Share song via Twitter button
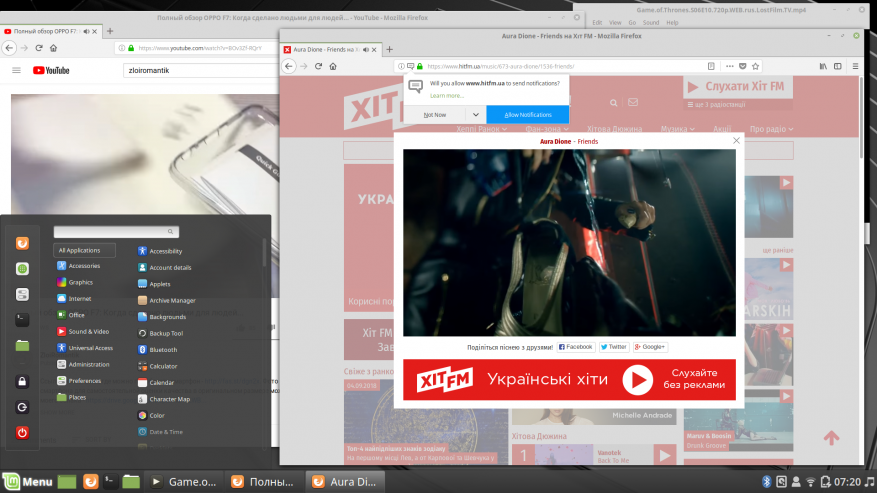The image size is (877, 493). [614, 347]
